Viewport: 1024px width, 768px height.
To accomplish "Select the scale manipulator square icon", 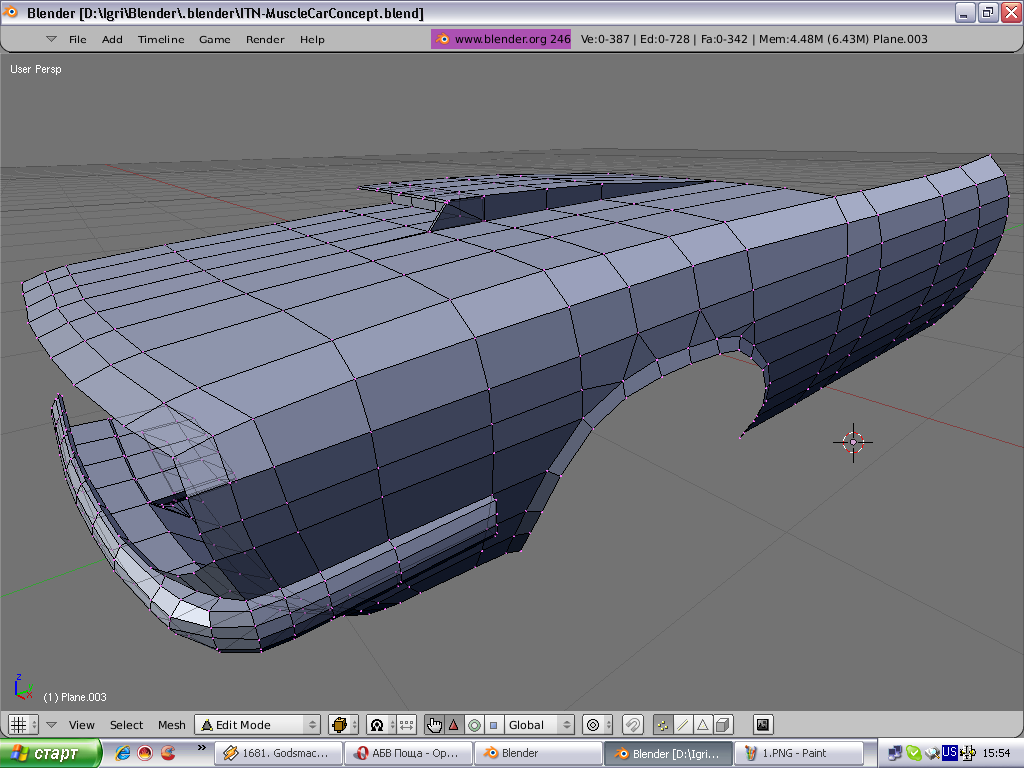I will pos(493,725).
